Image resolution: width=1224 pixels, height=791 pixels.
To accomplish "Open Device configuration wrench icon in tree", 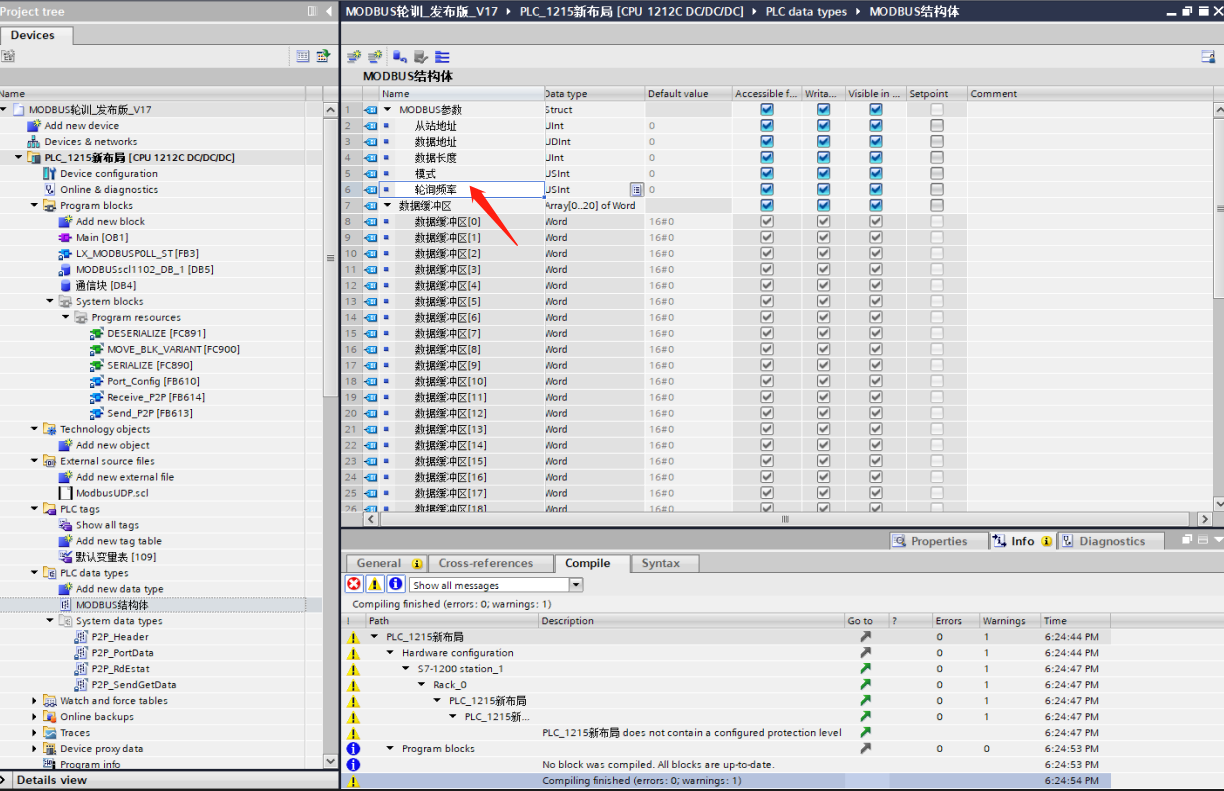I will click(x=50, y=174).
